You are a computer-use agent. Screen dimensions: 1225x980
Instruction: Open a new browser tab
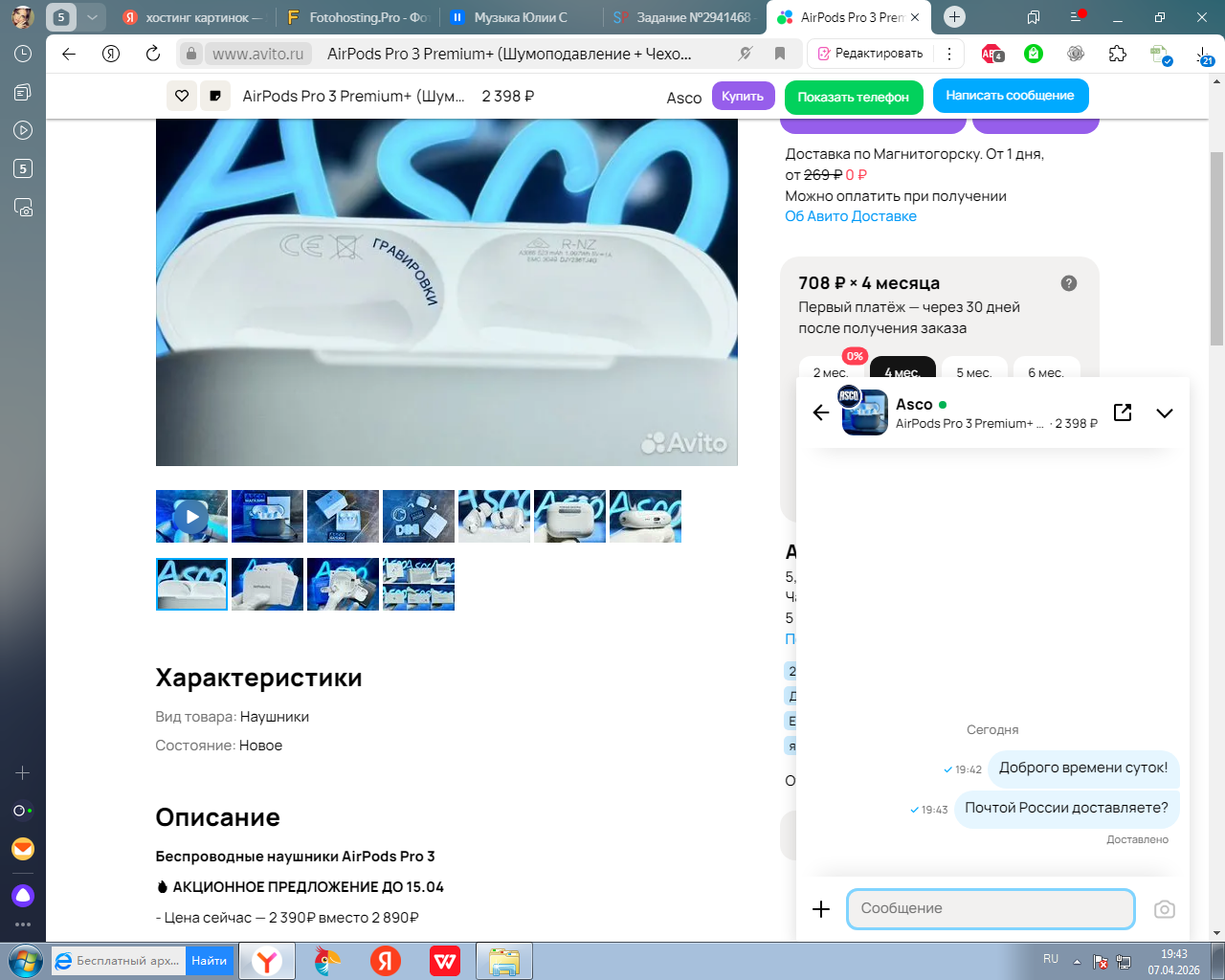click(954, 17)
